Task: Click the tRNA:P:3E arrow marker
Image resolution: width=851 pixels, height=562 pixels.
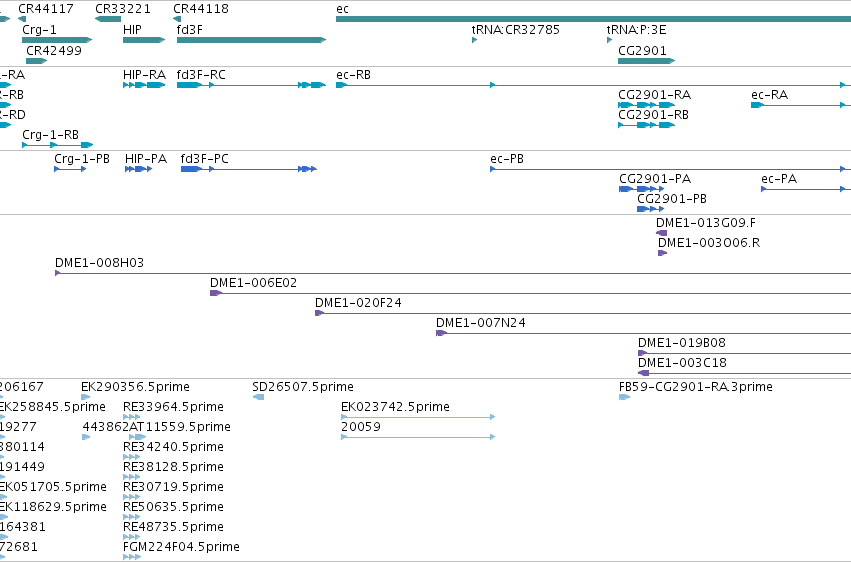Action: coord(609,40)
